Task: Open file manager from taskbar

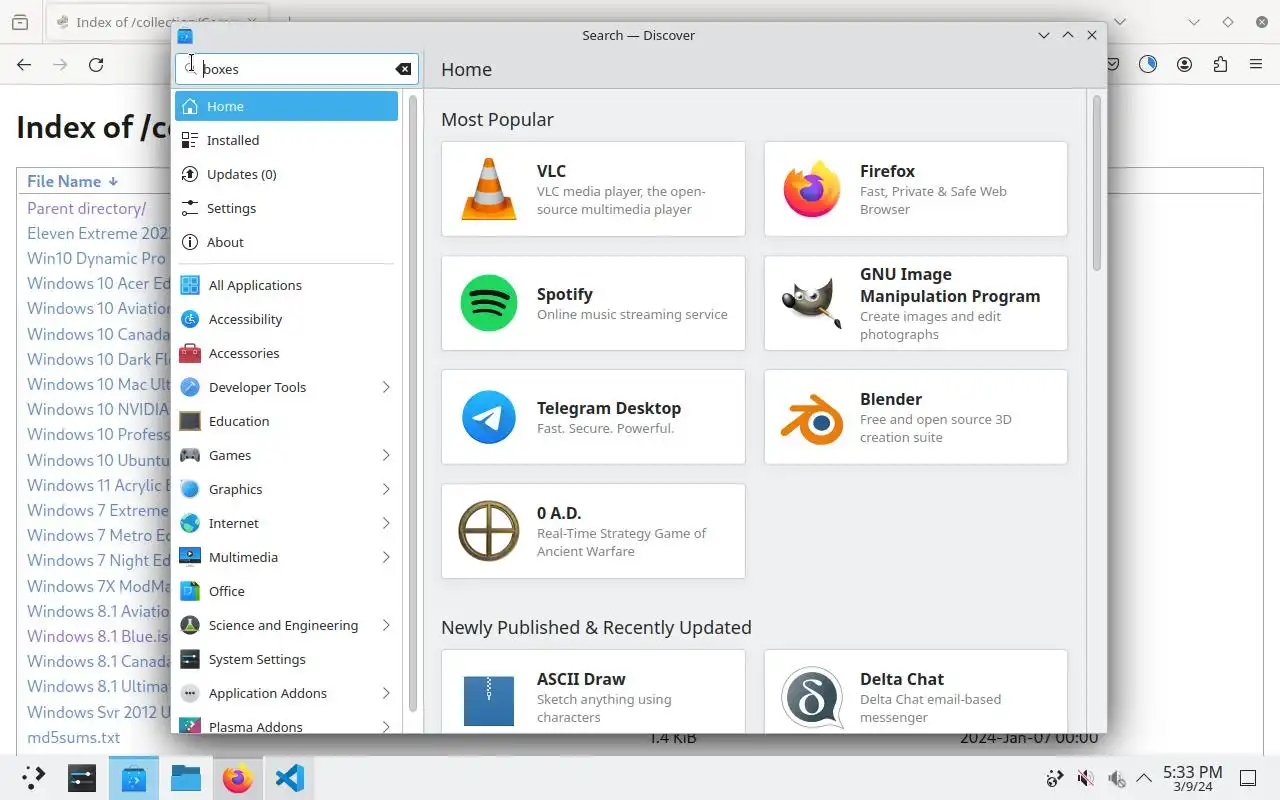Action: point(186,778)
